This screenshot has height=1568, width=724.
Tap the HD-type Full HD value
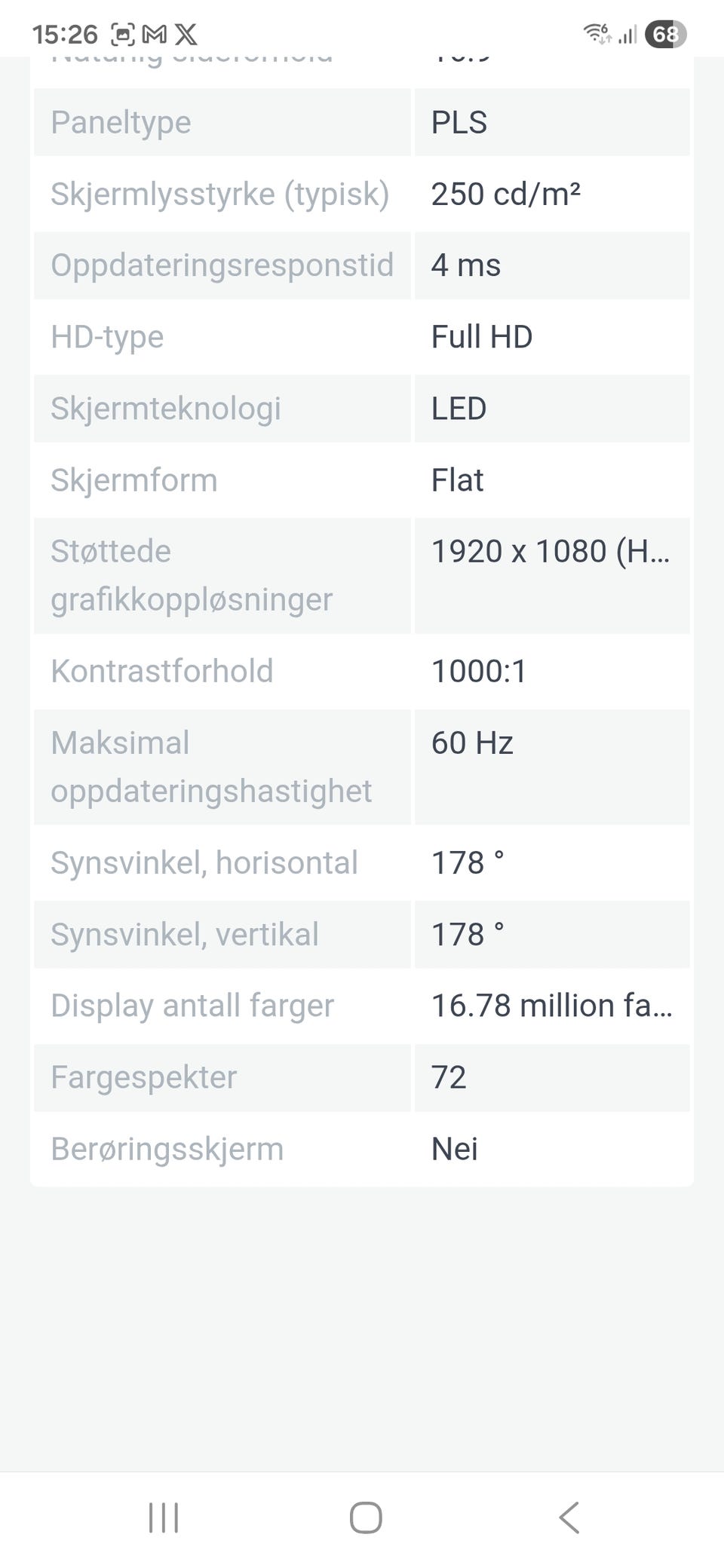click(x=482, y=337)
